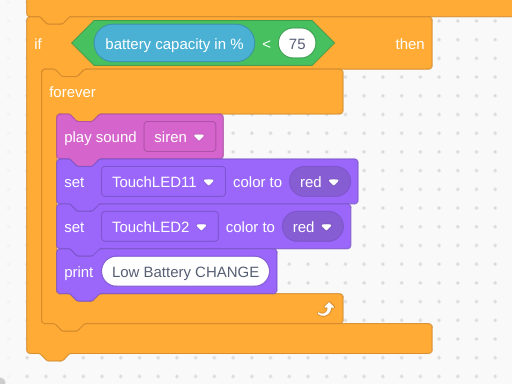Open red color dropdown for TouchLED2
Image resolution: width=512 pixels, height=384 pixels.
313,227
